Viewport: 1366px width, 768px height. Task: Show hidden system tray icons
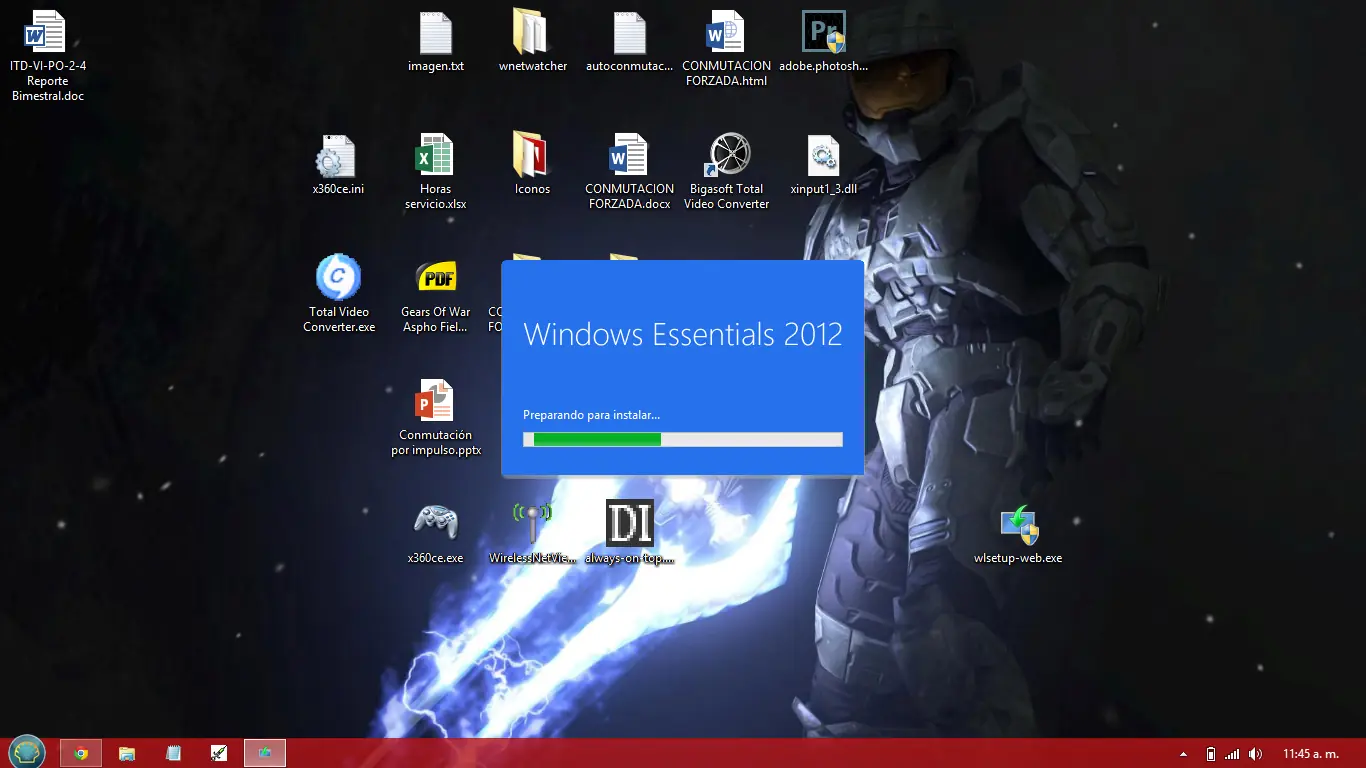coord(1184,754)
